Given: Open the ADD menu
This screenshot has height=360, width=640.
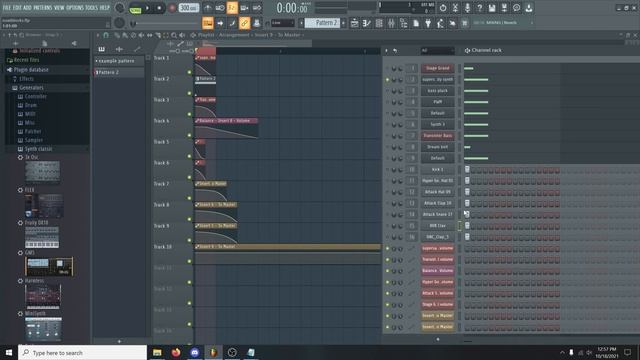Looking at the screenshot, I should pyautogui.click(x=27, y=7).
